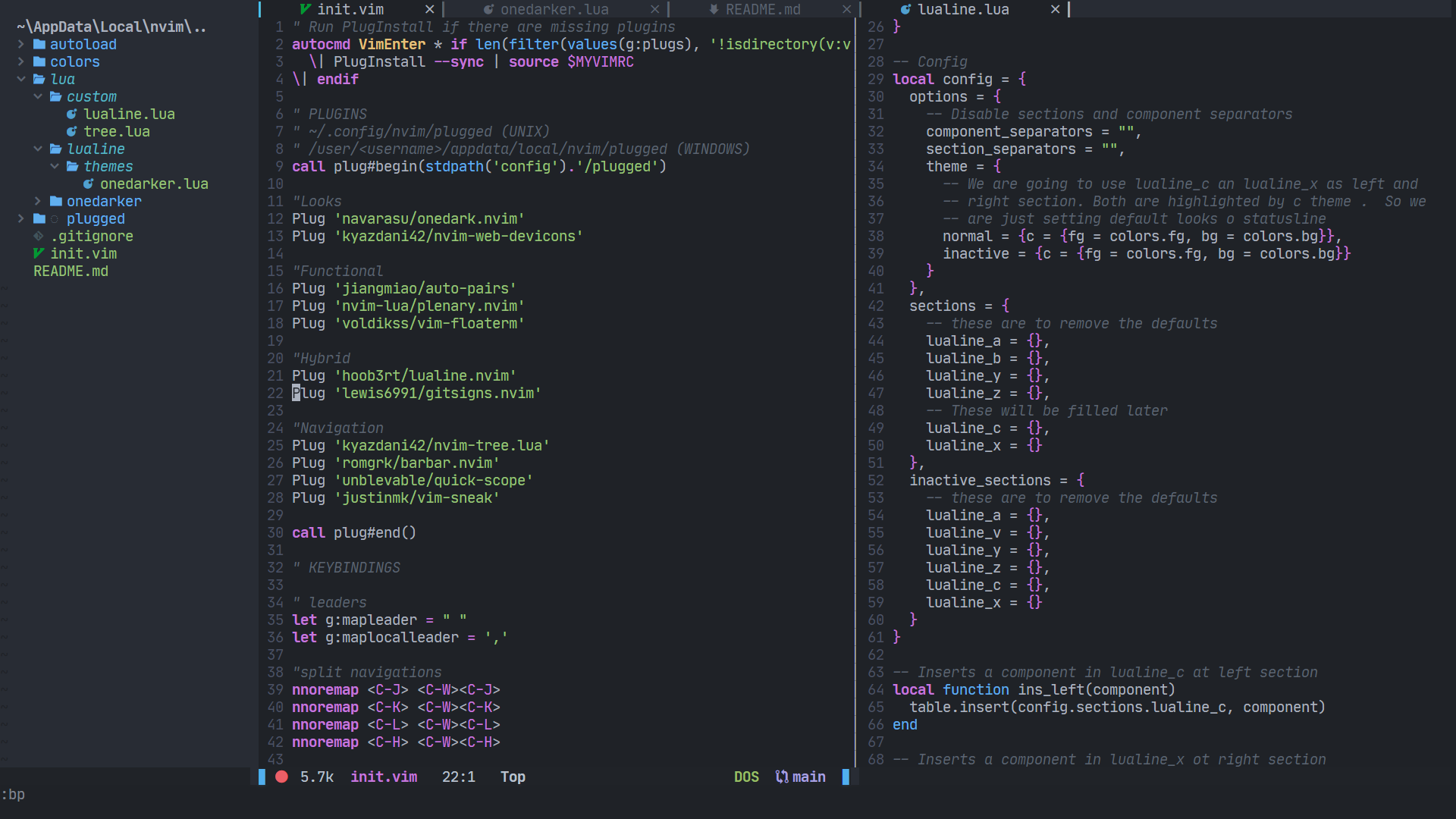Image resolution: width=1456 pixels, height=819 pixels.
Task: Click the red modified dot in statusline
Action: tap(281, 777)
